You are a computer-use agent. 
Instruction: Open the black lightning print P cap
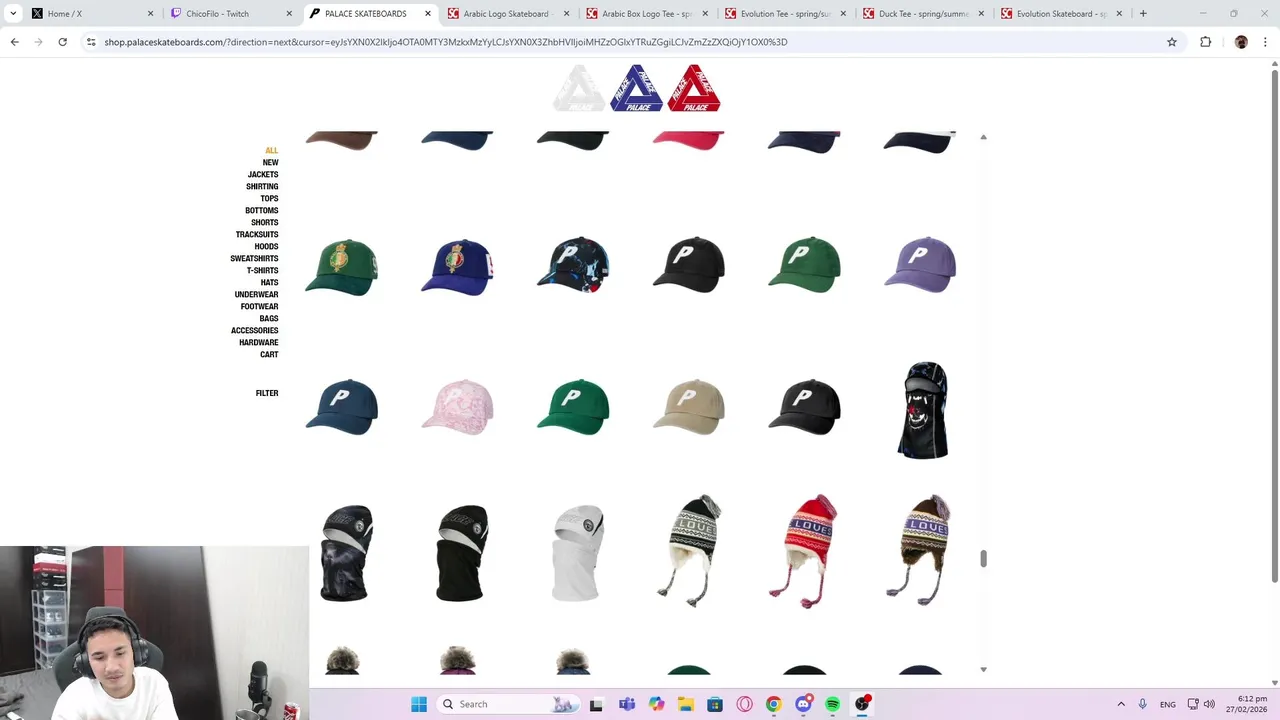[x=573, y=265]
